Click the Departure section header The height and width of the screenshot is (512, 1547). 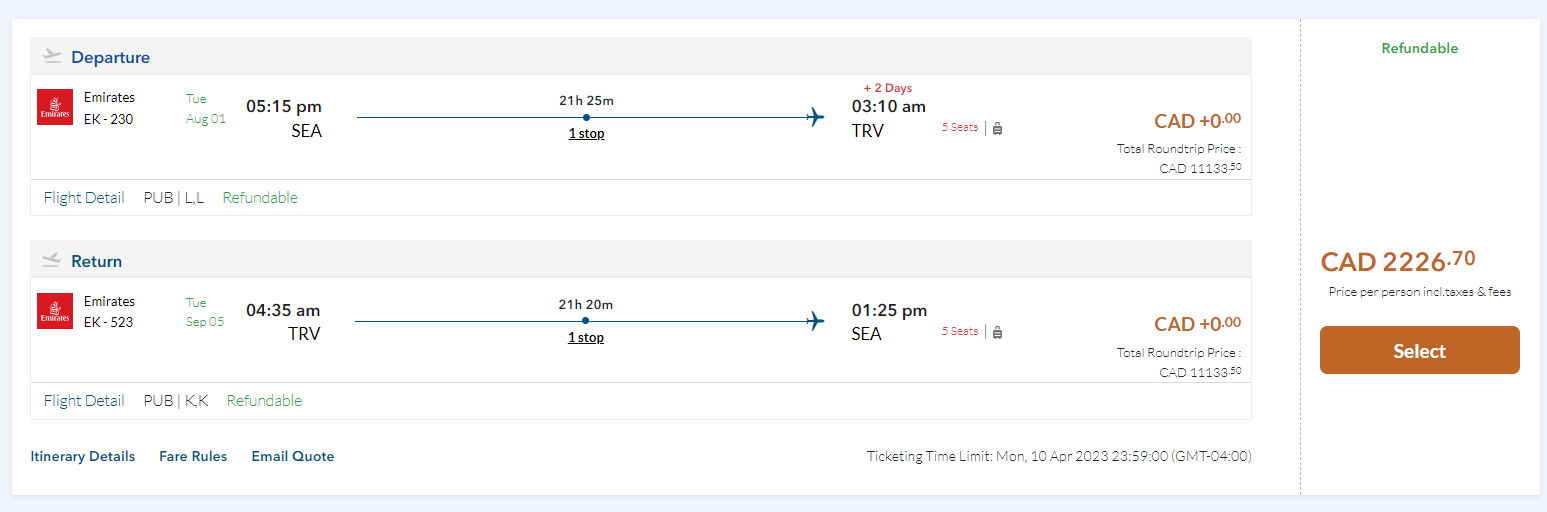[110, 57]
